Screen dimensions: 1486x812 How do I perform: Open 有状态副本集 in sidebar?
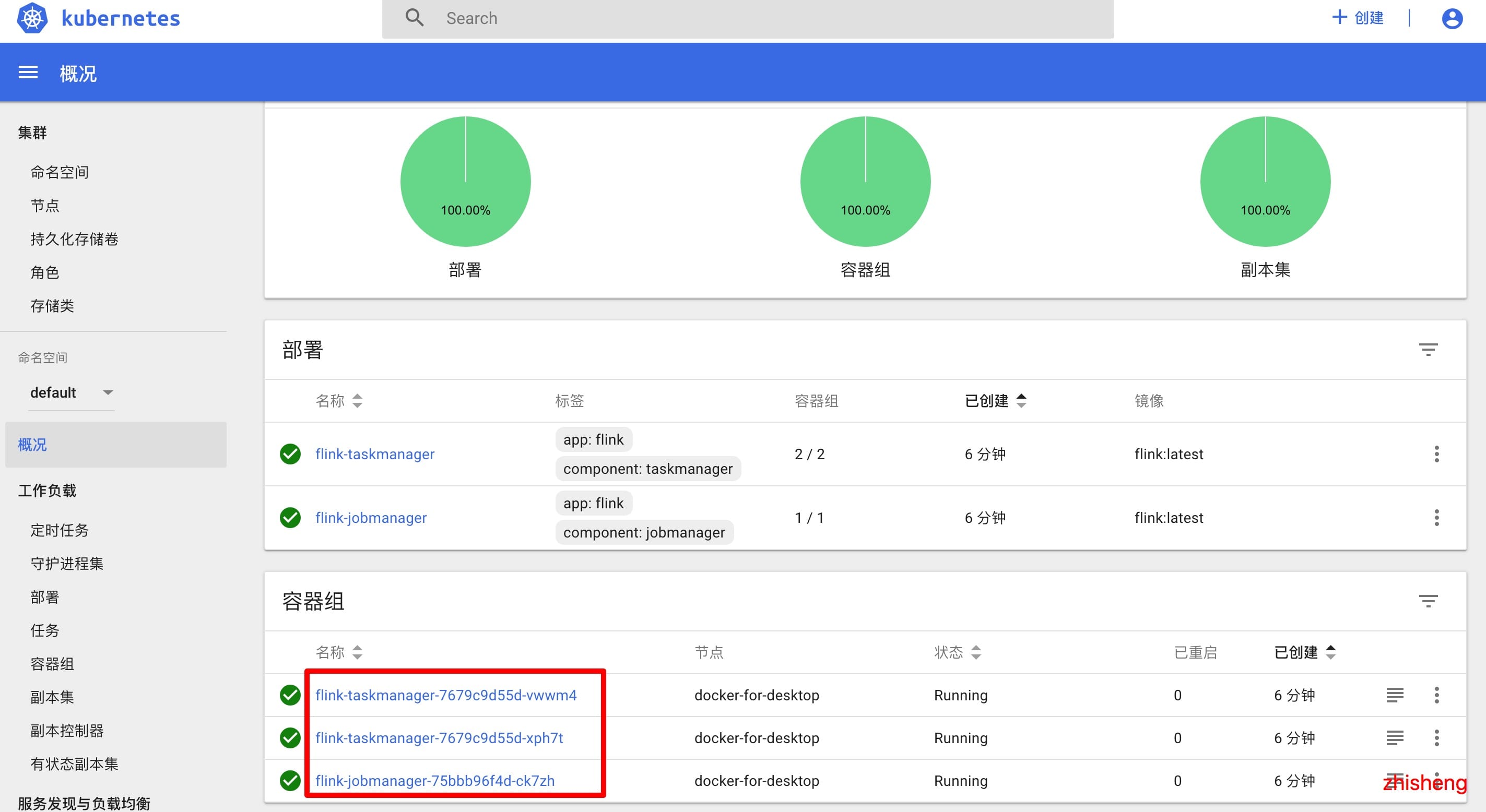pyautogui.click(x=75, y=764)
